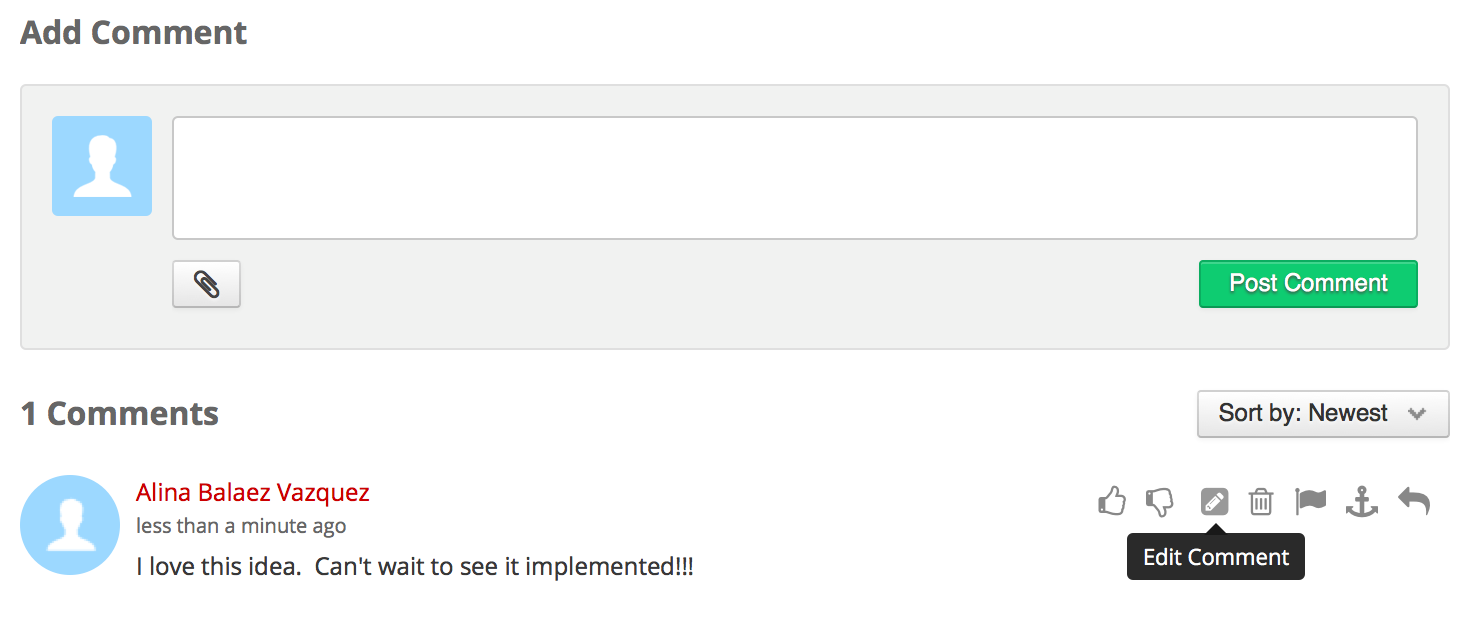Click the chevron arrow on the sort dropdown
The width and height of the screenshot is (1468, 620).
click(1416, 414)
